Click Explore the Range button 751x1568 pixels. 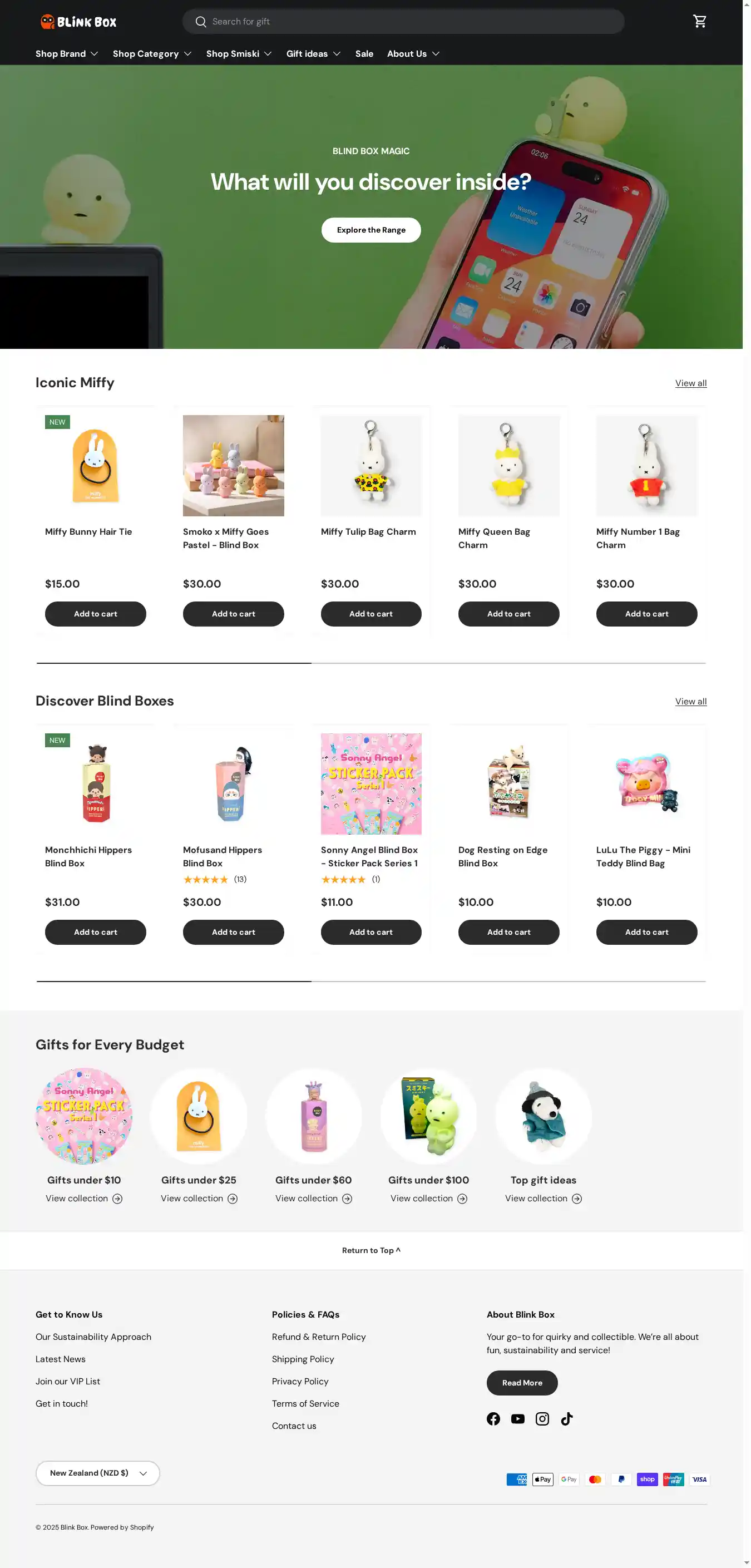click(x=370, y=230)
